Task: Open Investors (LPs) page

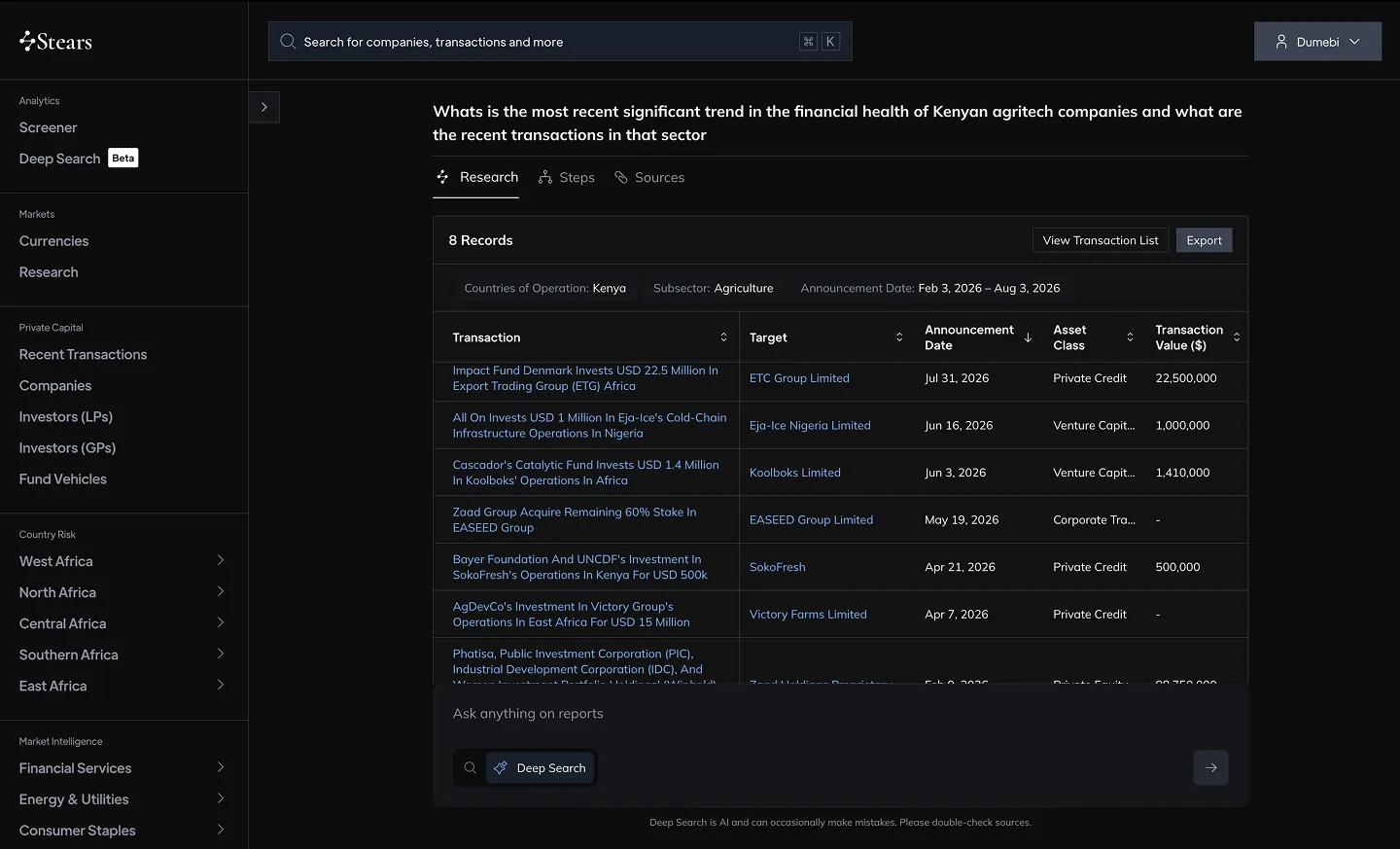Action: point(66,417)
